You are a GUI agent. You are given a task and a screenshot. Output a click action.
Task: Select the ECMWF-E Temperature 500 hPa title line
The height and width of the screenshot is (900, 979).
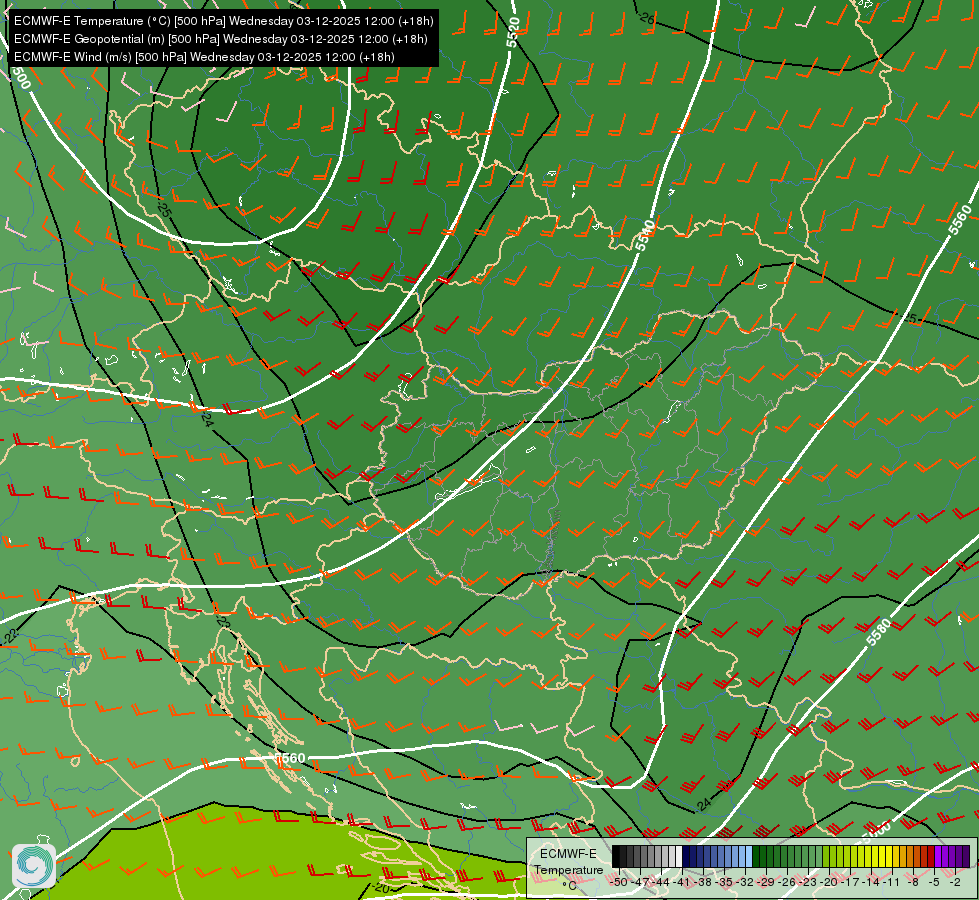(x=224, y=21)
